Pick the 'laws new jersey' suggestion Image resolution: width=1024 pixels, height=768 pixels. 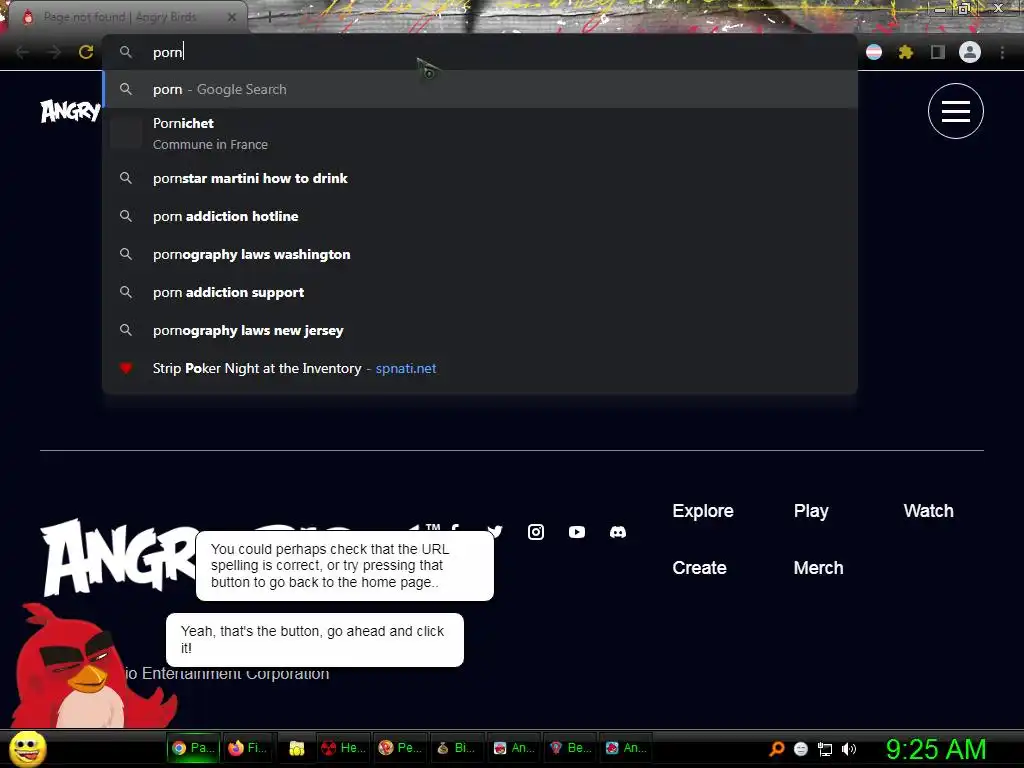(480, 330)
